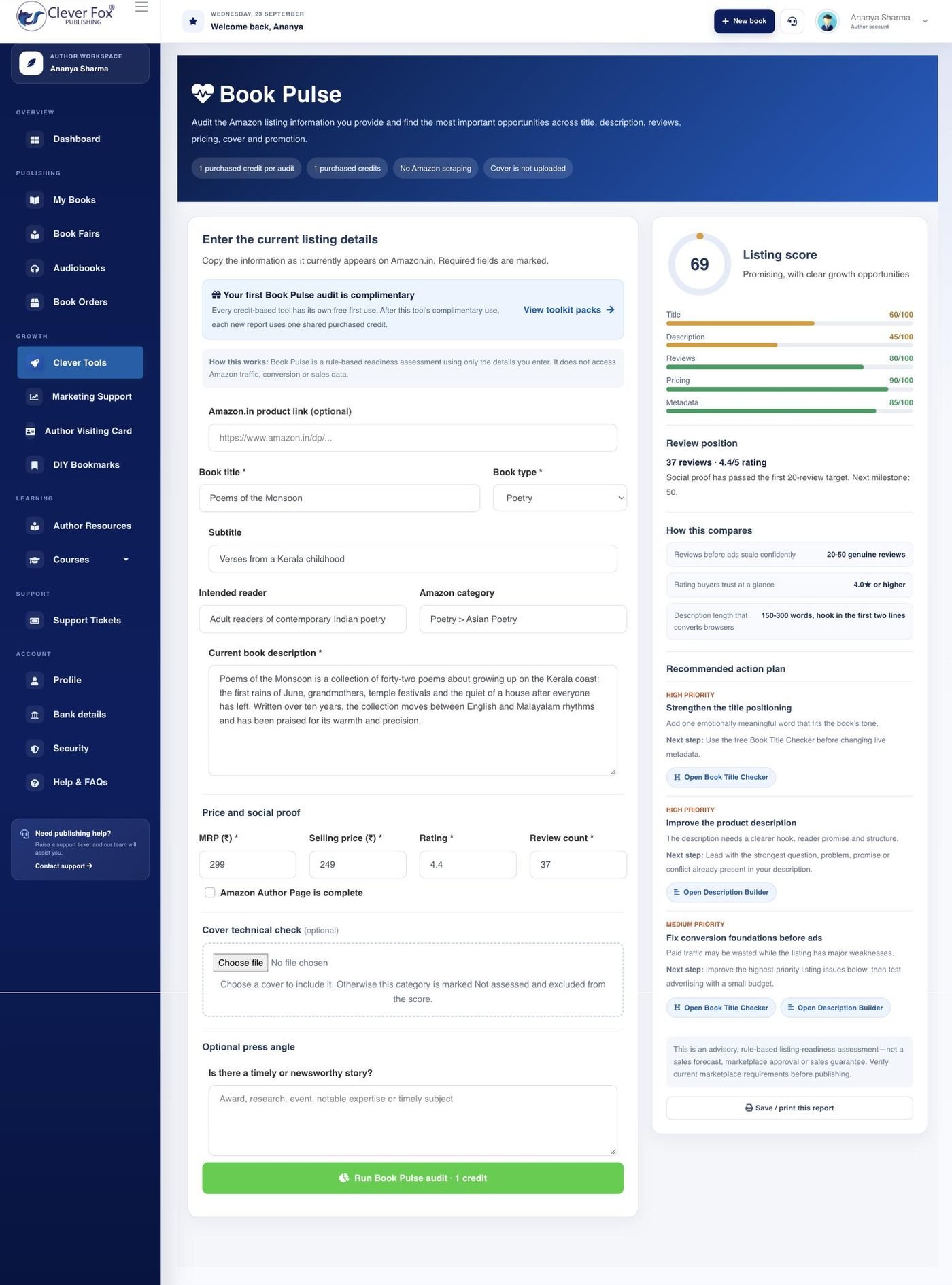Screen dimensions: 952x1285
Task: Click the Selling price input field
Action: coord(358,865)
